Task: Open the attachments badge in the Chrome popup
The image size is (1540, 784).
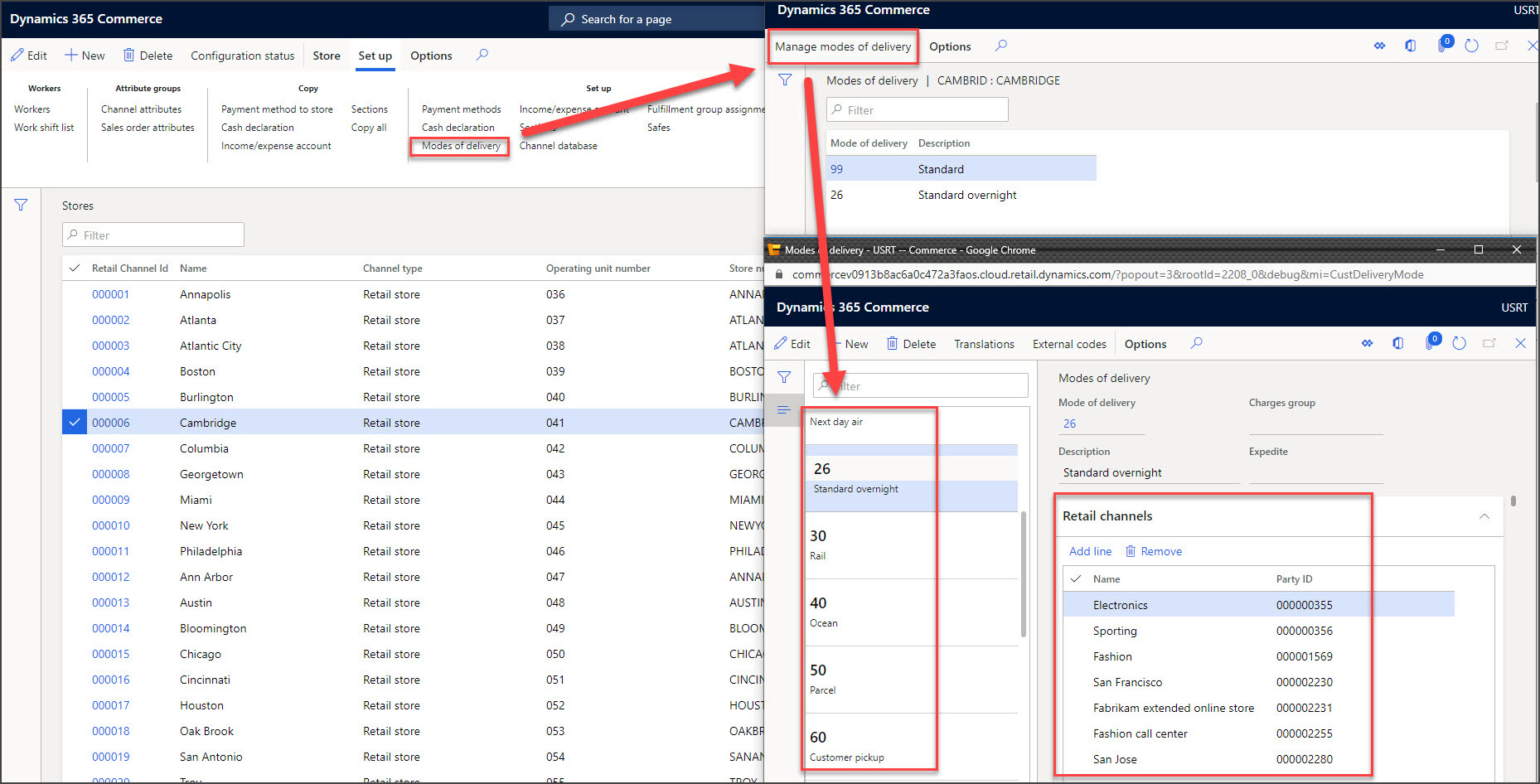Action: pyautogui.click(x=1431, y=341)
